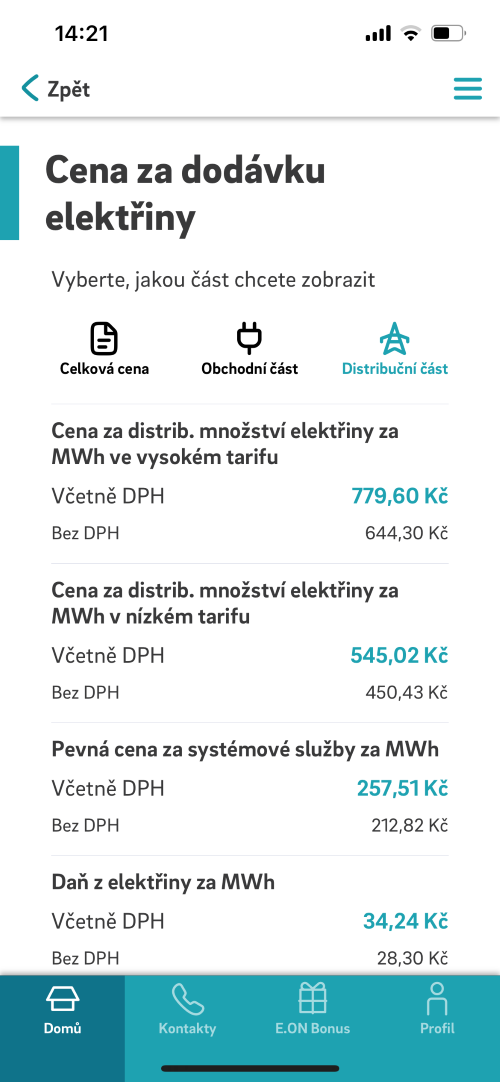The image size is (500, 1082).
Task: Tap the Wi-Fi status icon
Action: (412, 33)
